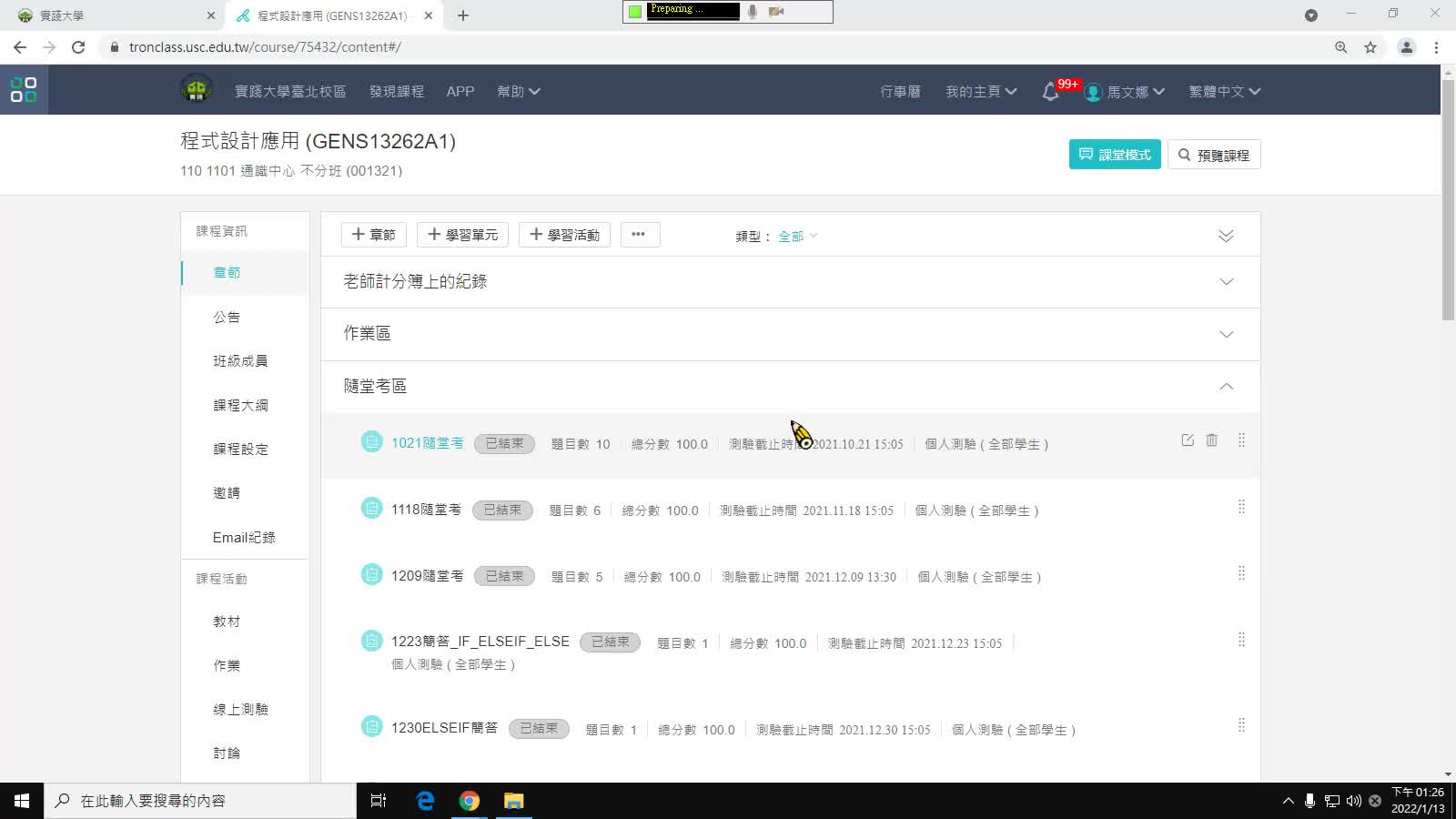Image resolution: width=1456 pixels, height=819 pixels.
Task: Open 行事曆 in the top navigation
Action: coord(900,92)
